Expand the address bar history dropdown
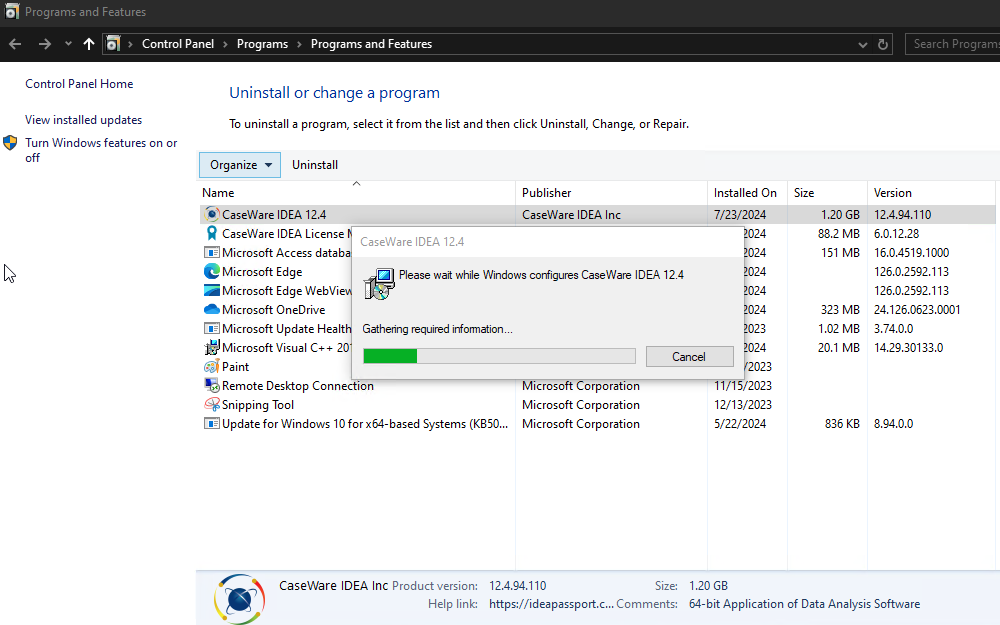The image size is (1000, 625). point(862,45)
